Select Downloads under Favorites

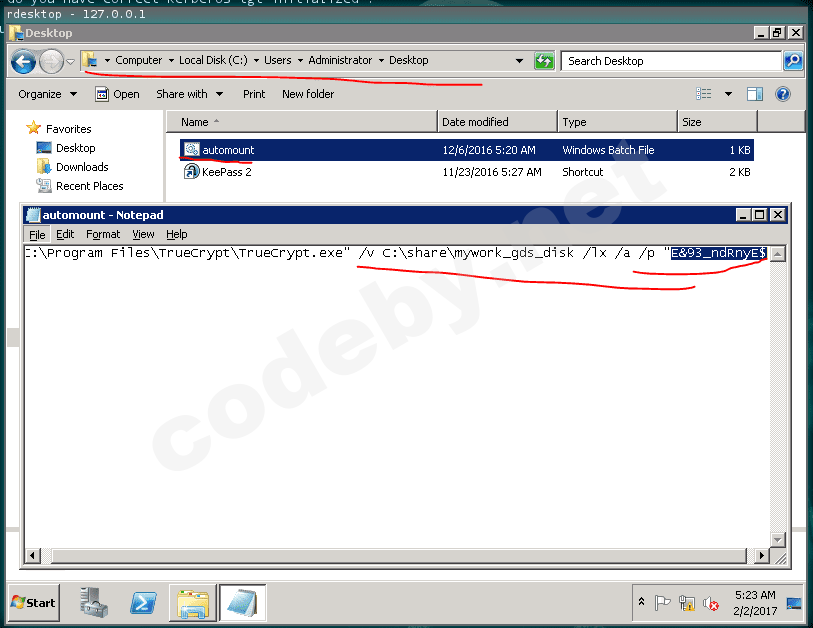pos(82,167)
